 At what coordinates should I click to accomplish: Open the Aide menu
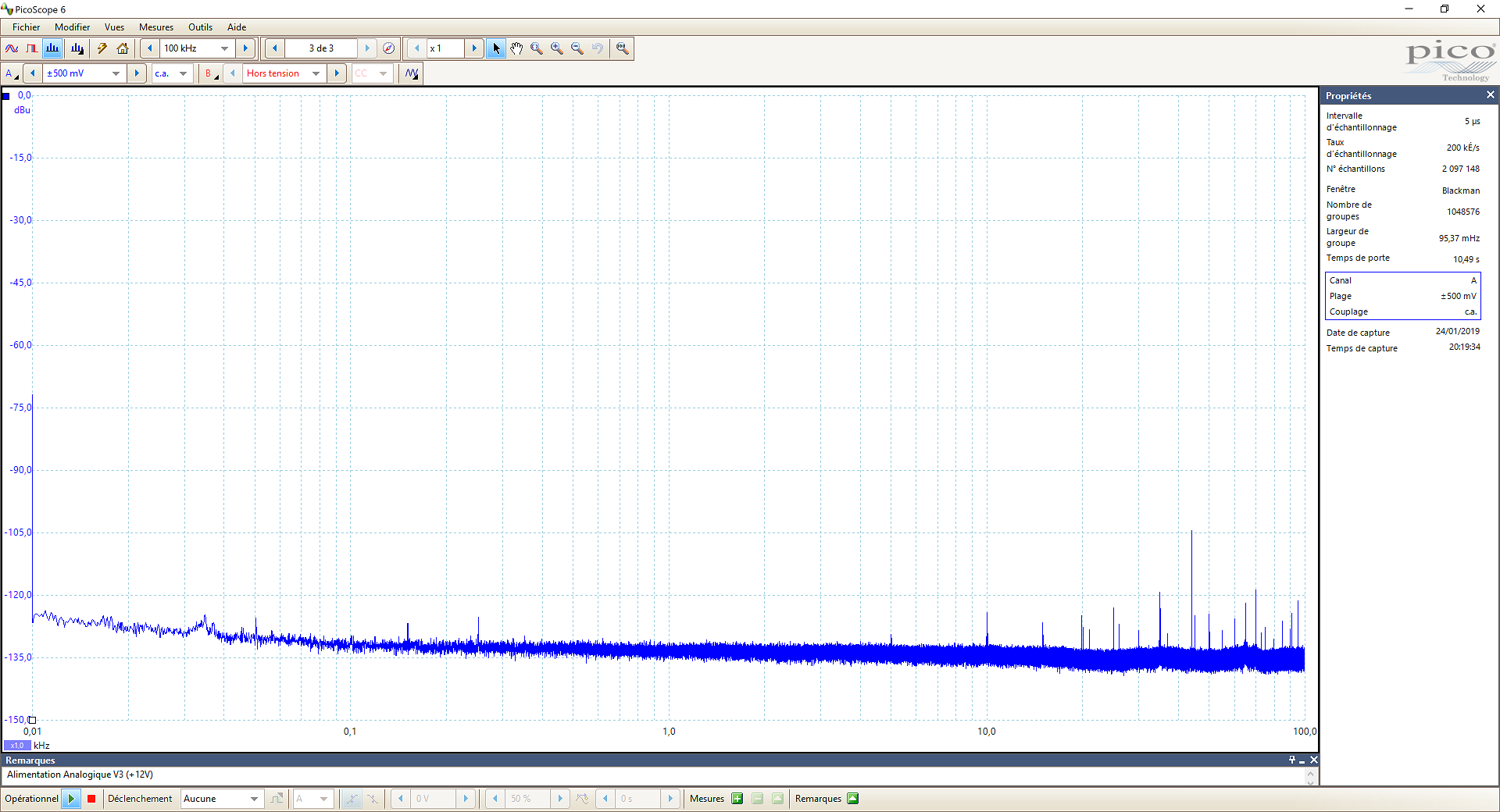point(237,27)
